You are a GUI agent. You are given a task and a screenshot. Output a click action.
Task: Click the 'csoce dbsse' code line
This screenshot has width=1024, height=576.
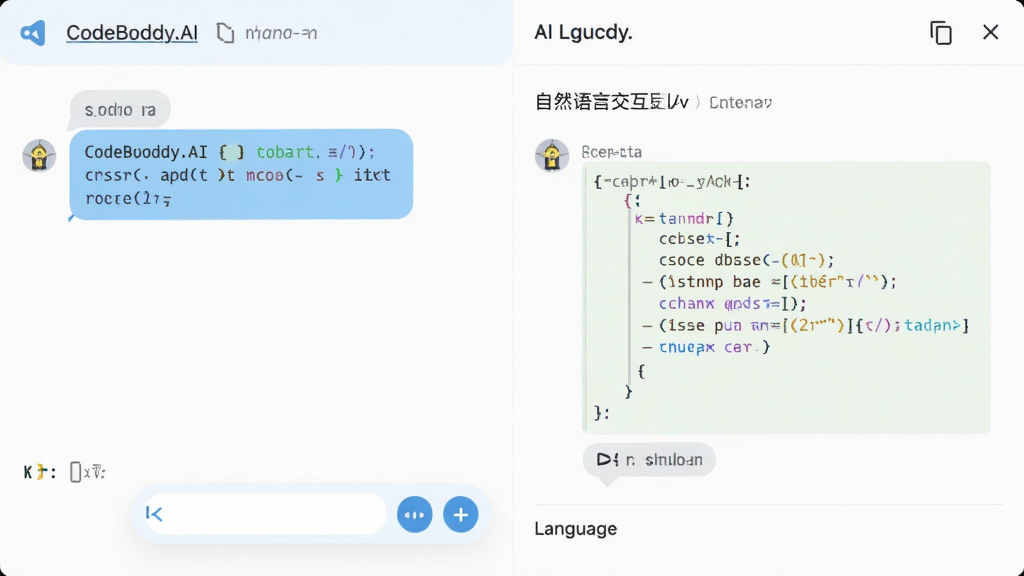[746, 261]
